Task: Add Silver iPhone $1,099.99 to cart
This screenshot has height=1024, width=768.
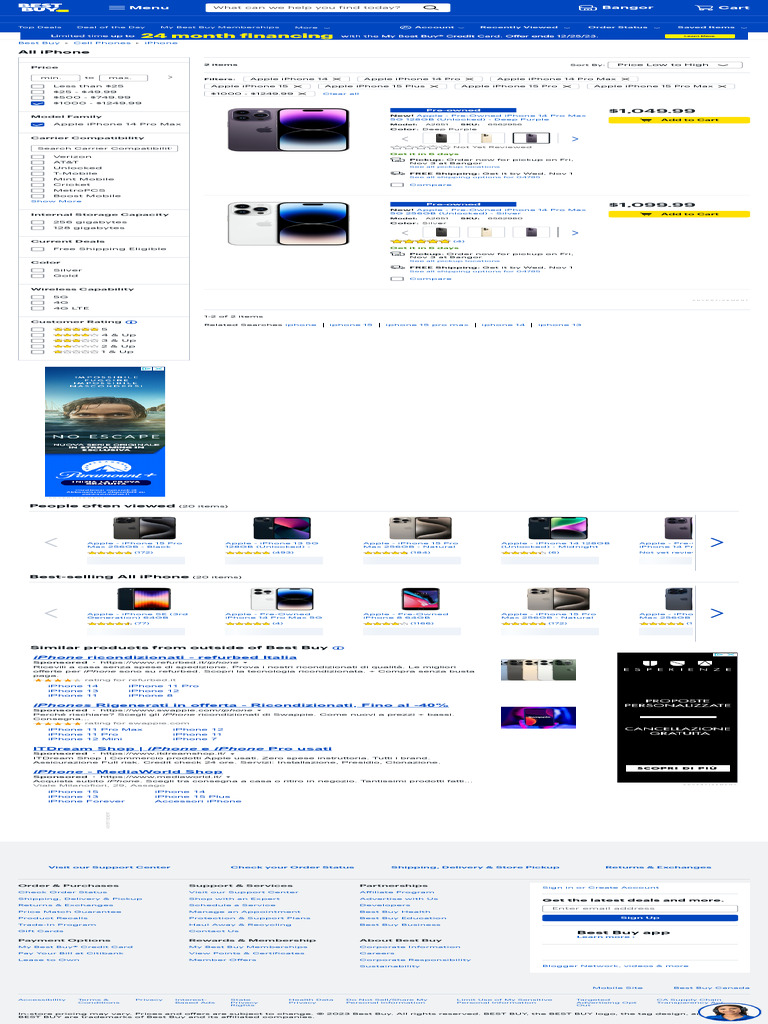Action: point(679,214)
